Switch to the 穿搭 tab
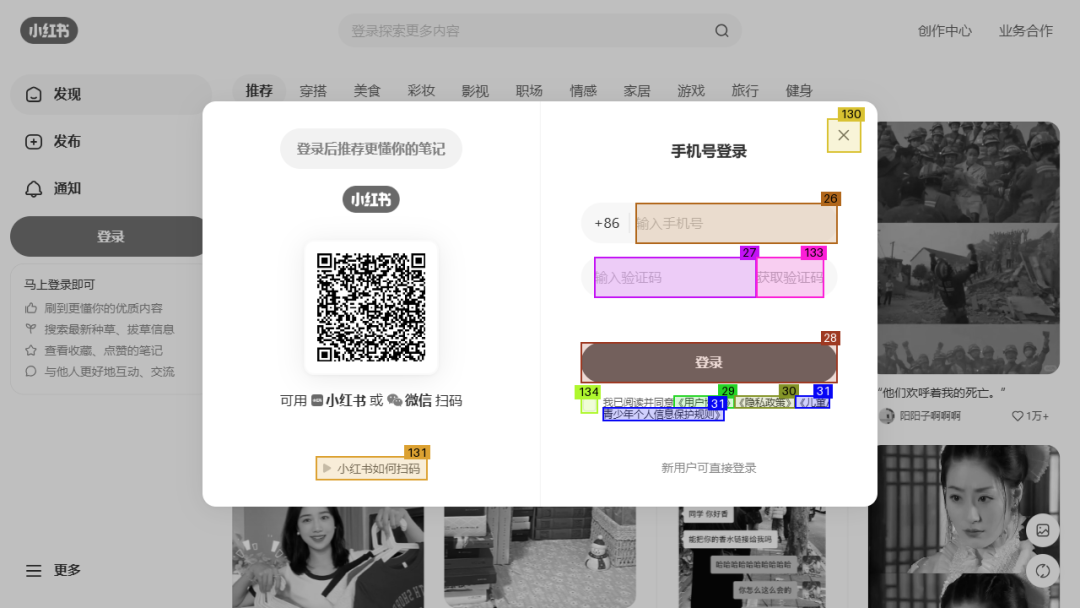The height and width of the screenshot is (608, 1080). pyautogui.click(x=313, y=91)
